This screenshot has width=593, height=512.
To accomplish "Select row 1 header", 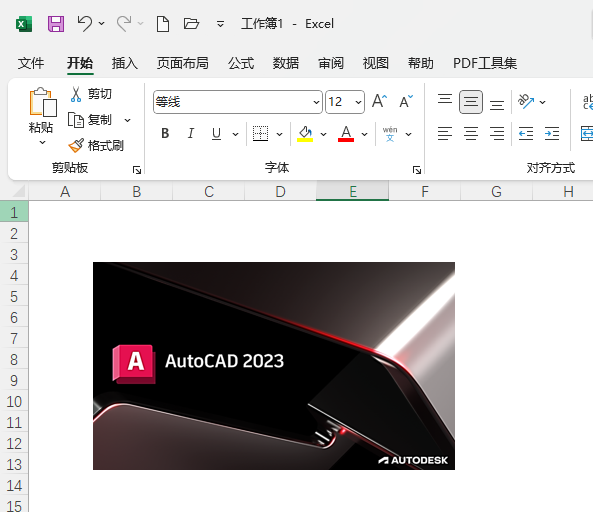I will pyautogui.click(x=14, y=212).
